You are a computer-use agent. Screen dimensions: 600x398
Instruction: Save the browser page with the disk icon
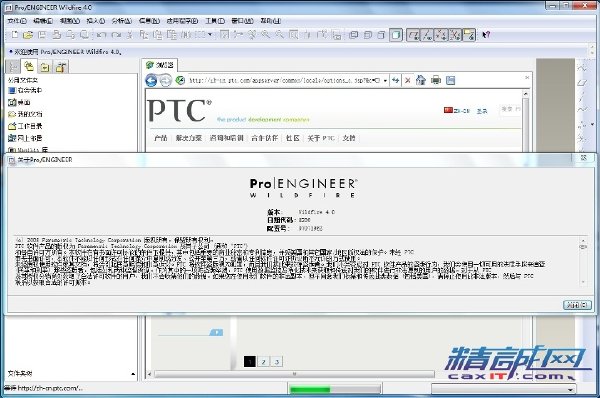(450, 80)
